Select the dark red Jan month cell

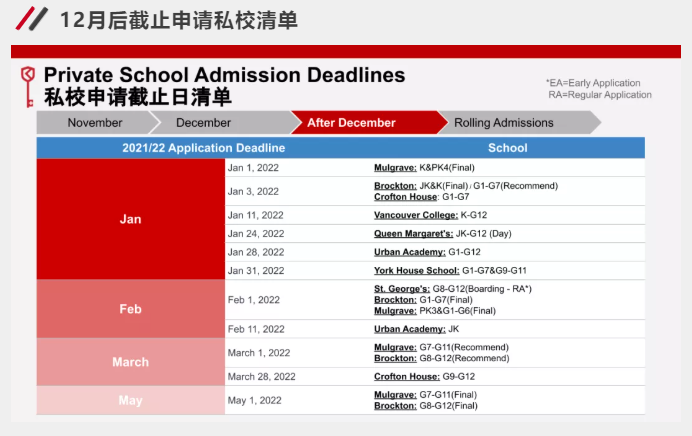pyautogui.click(x=130, y=219)
